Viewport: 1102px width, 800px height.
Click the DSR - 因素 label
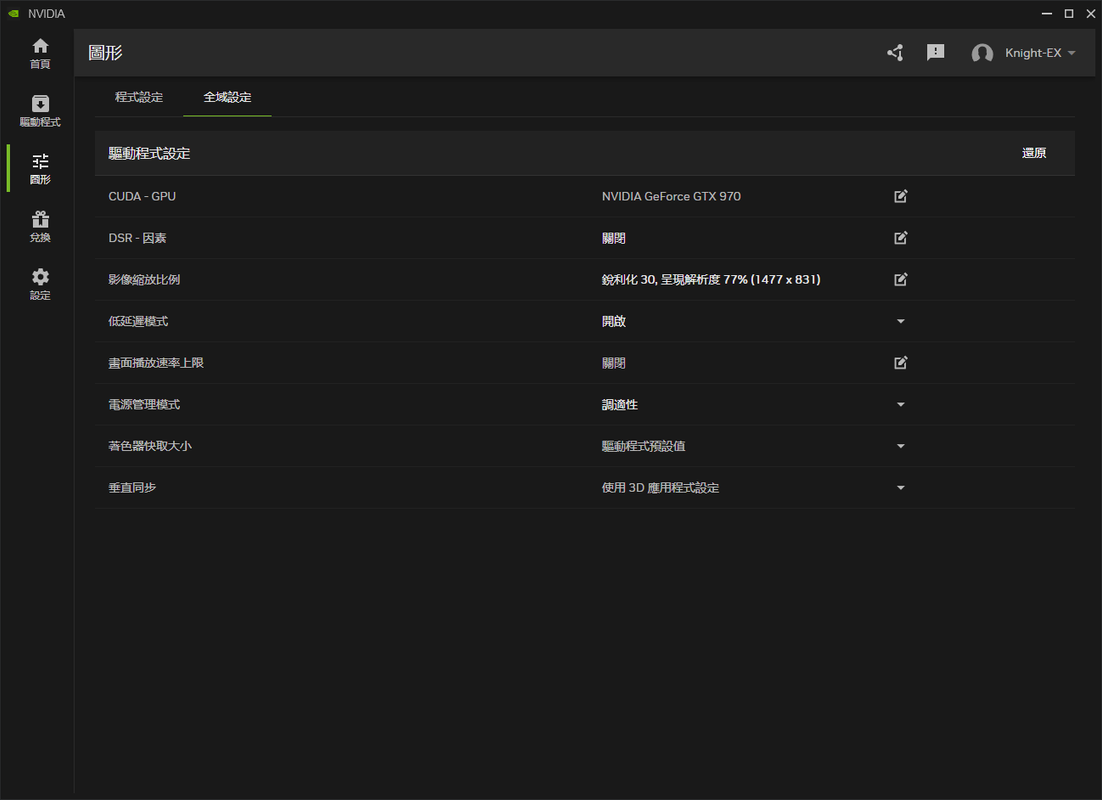point(137,238)
